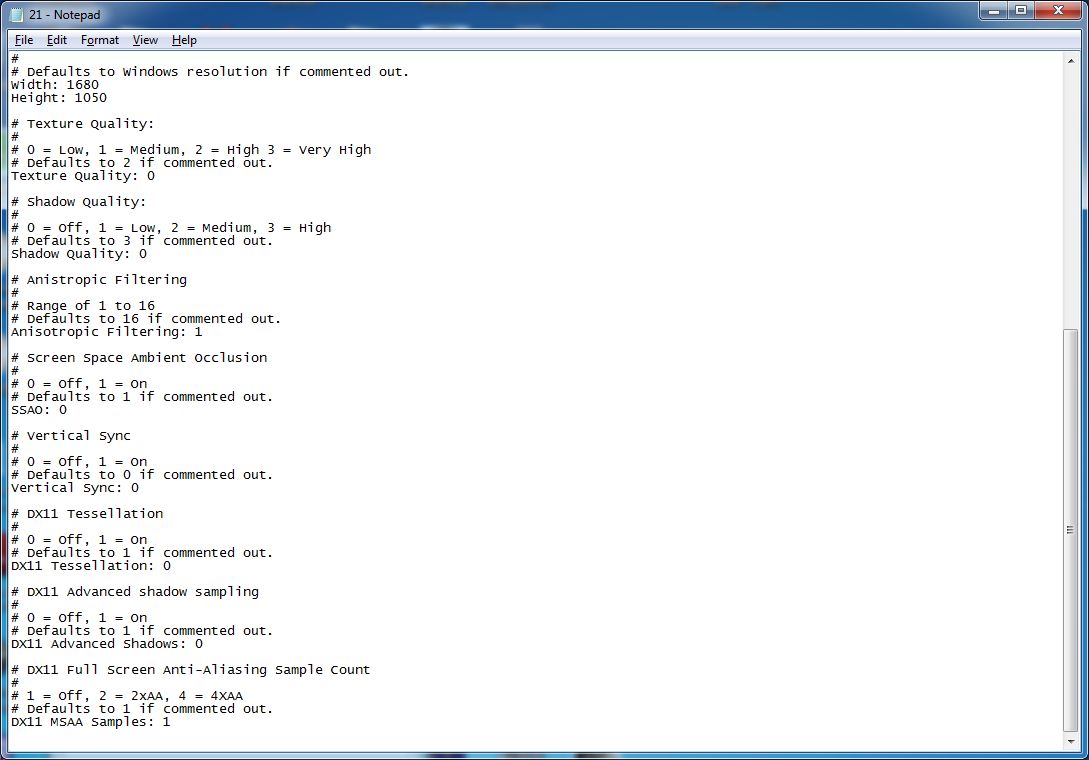Click the 'Anisotropic Filtering: 1' line

coord(106,331)
